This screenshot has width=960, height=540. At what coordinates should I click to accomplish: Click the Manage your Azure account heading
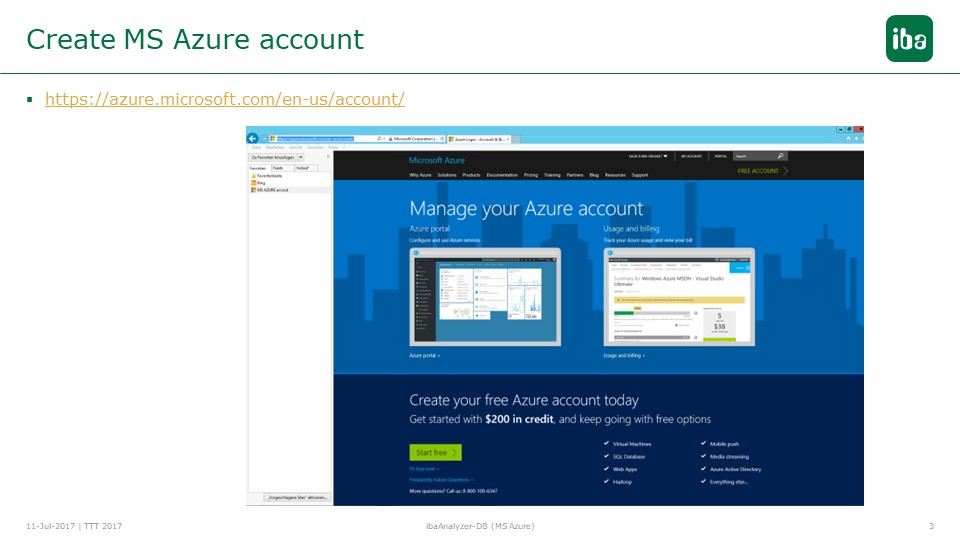point(526,209)
